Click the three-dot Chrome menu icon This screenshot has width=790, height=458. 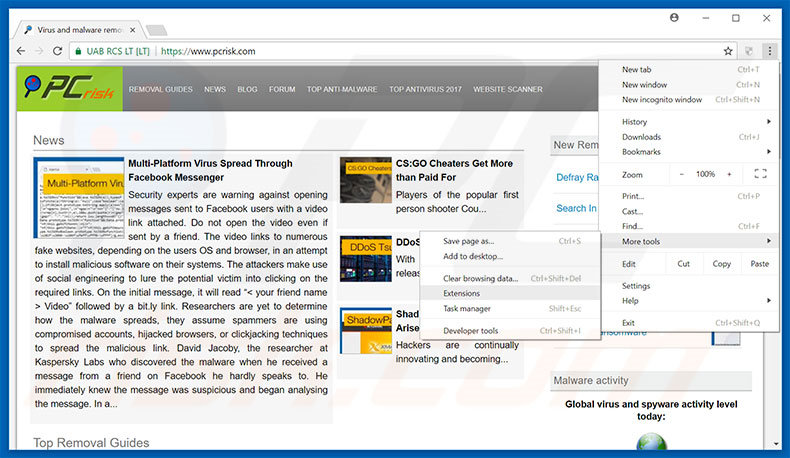click(769, 51)
